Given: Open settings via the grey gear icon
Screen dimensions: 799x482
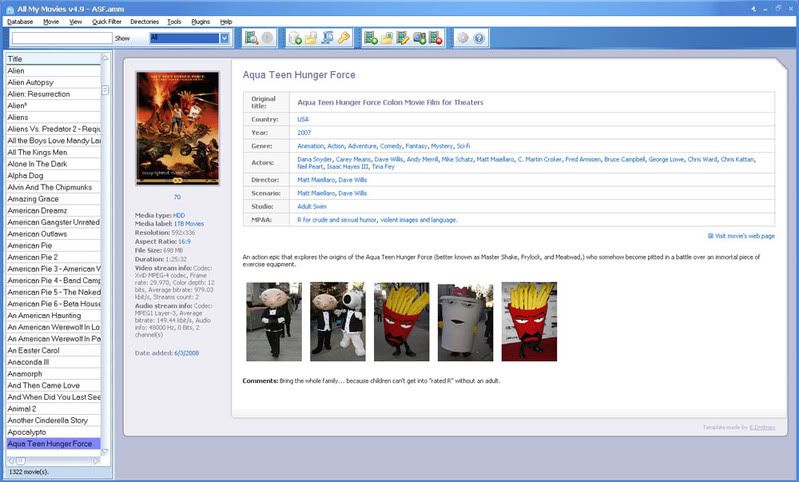Looking at the screenshot, I should tap(463, 38).
